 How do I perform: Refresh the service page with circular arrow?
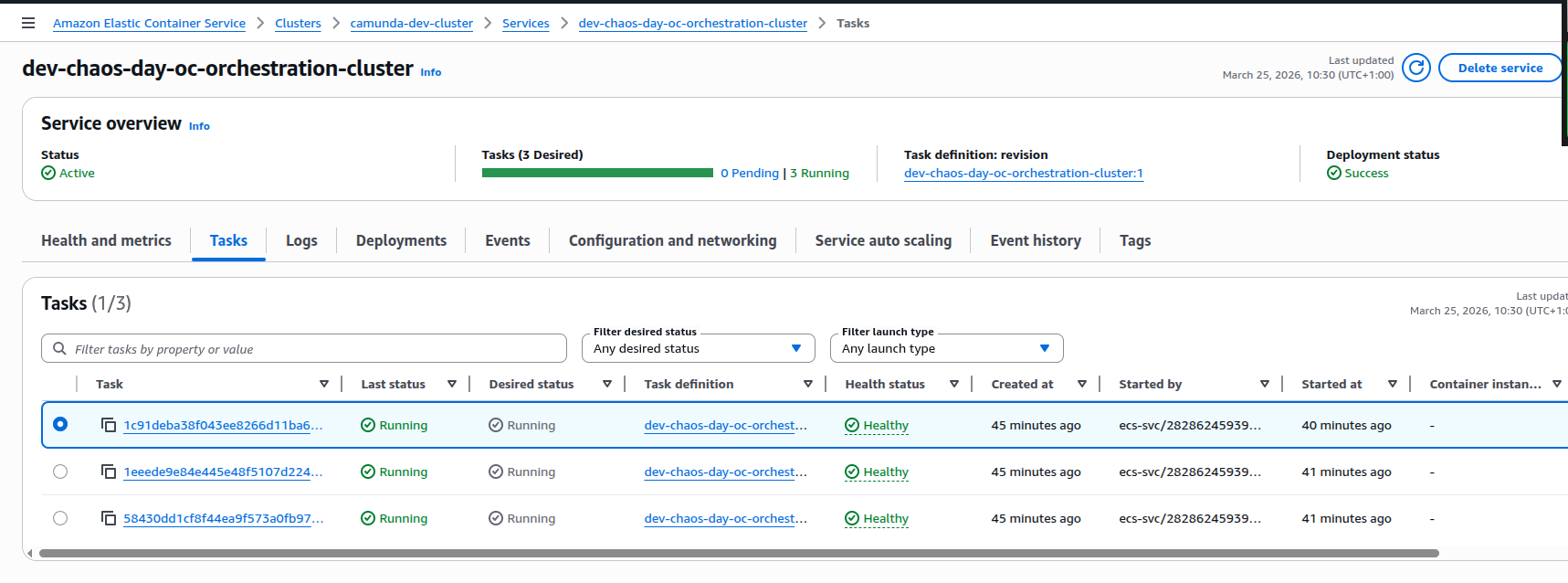click(x=1415, y=68)
